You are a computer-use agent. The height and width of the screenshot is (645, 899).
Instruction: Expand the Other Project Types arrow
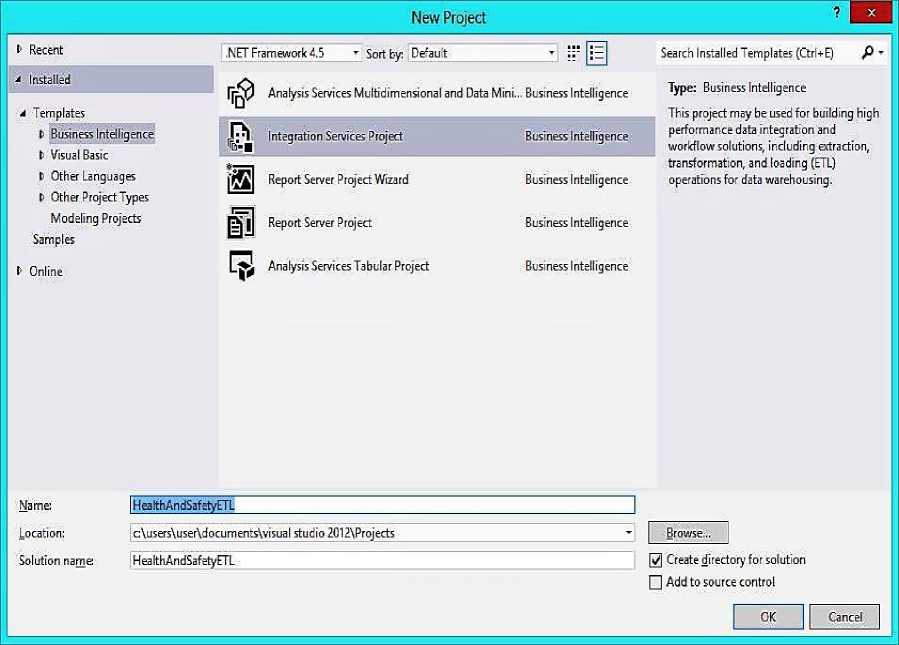tap(41, 197)
